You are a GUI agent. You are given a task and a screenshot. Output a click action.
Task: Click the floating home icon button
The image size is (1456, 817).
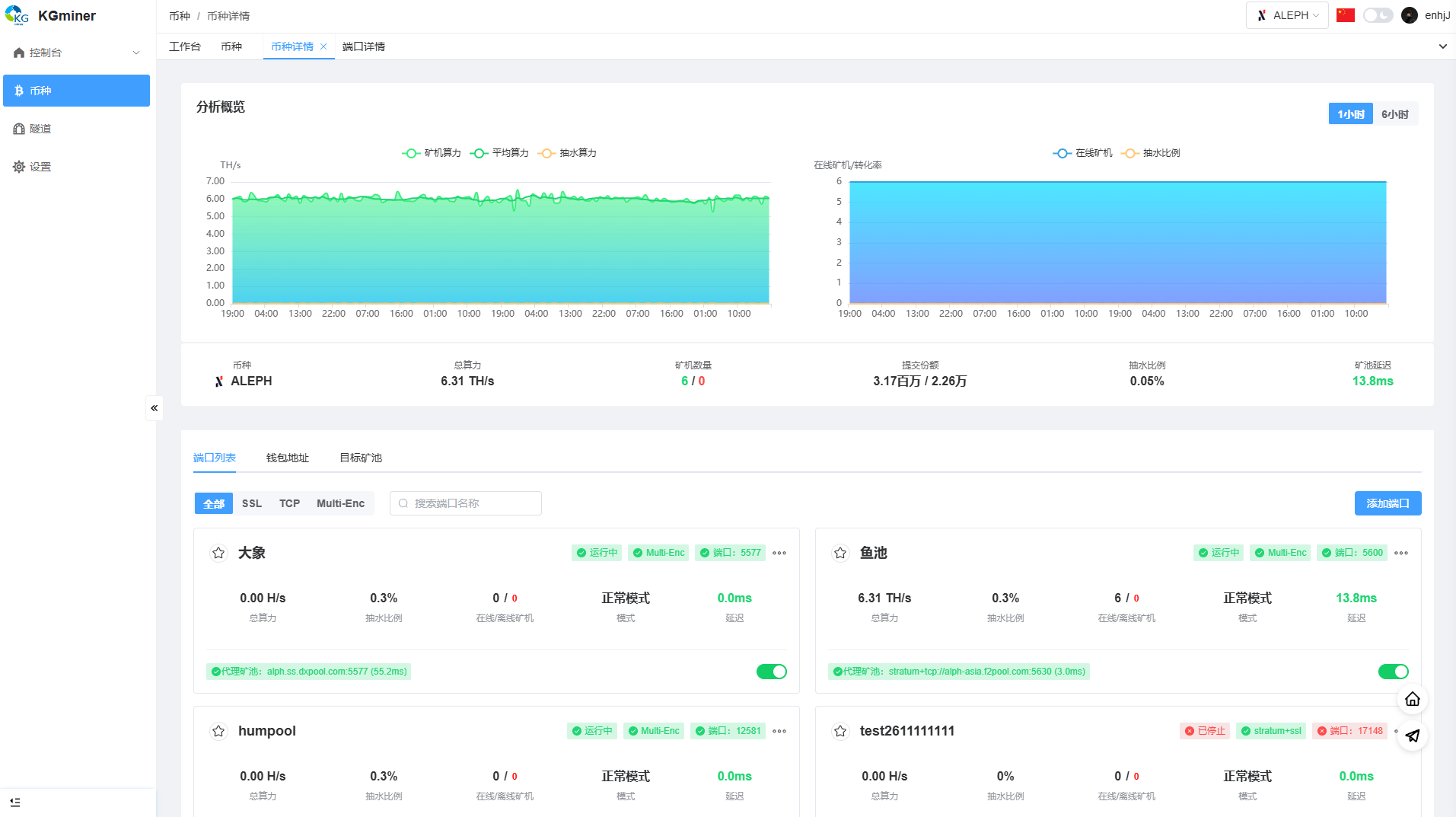[x=1412, y=699]
